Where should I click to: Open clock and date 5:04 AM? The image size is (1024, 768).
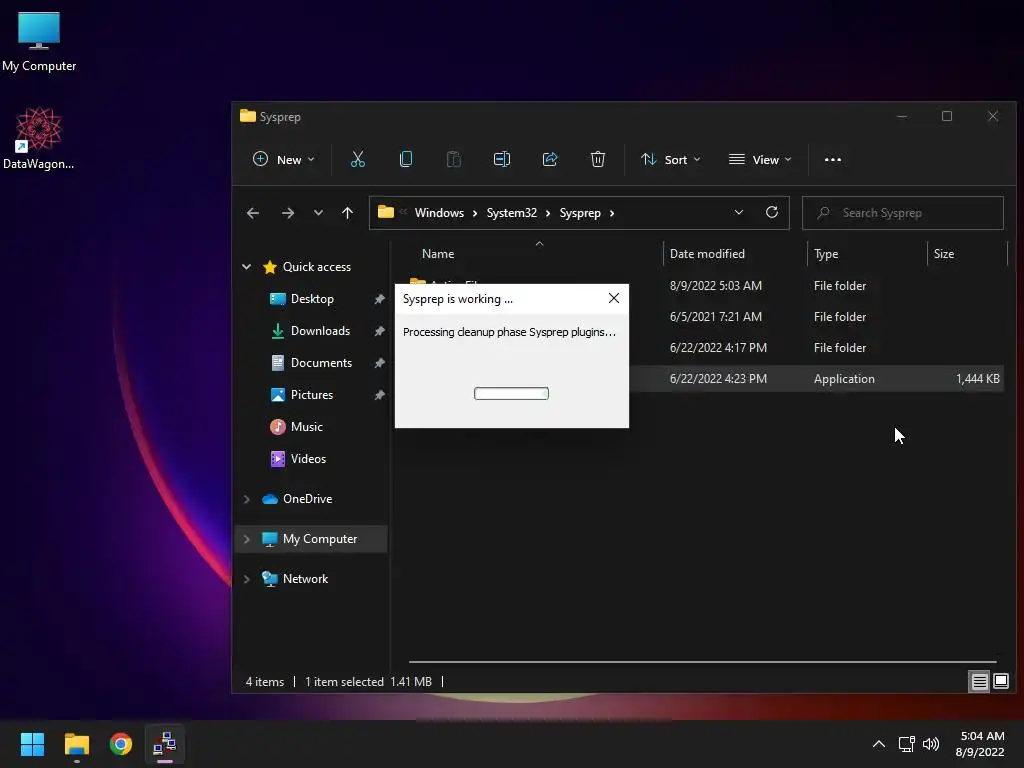981,744
